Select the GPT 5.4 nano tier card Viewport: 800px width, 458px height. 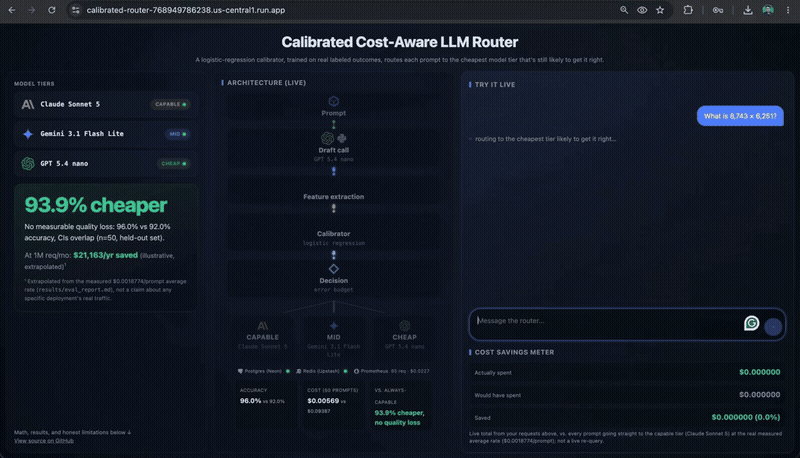point(106,164)
